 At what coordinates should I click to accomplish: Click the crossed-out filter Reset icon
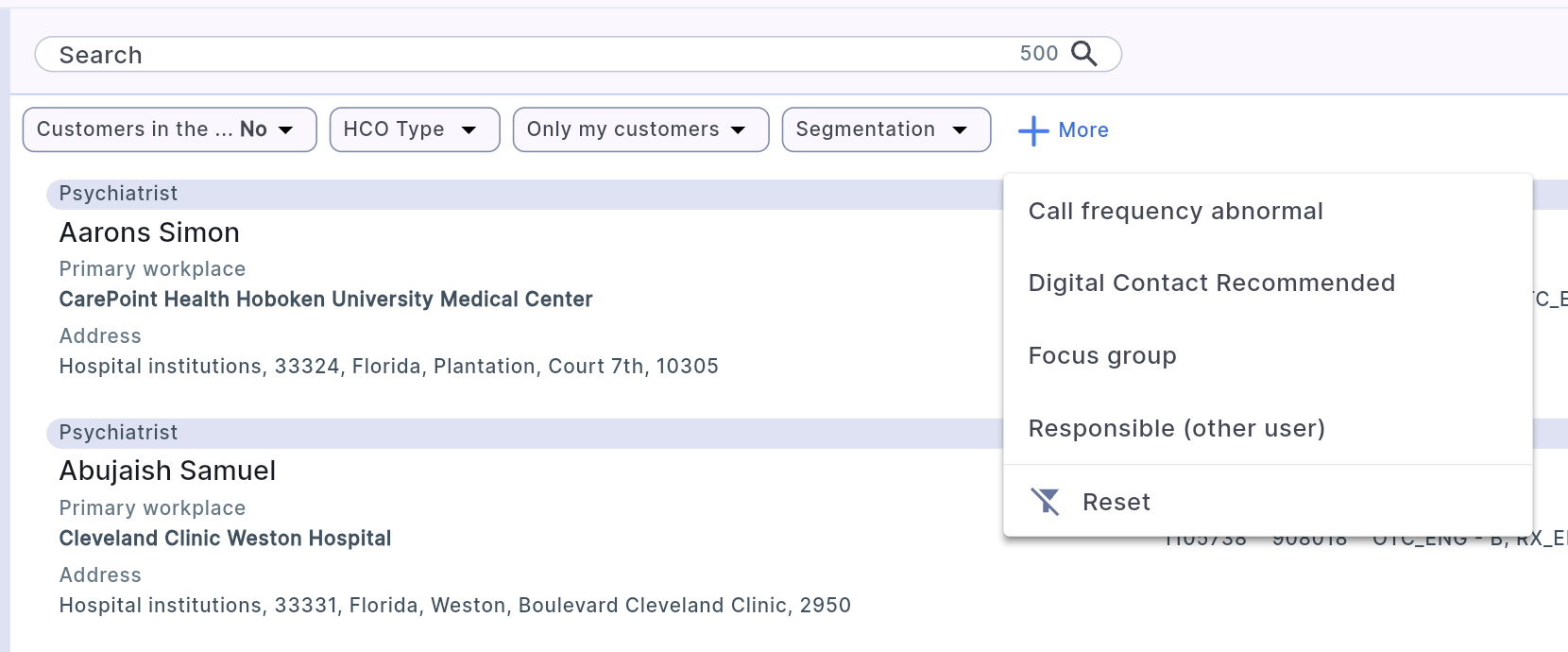(x=1046, y=502)
